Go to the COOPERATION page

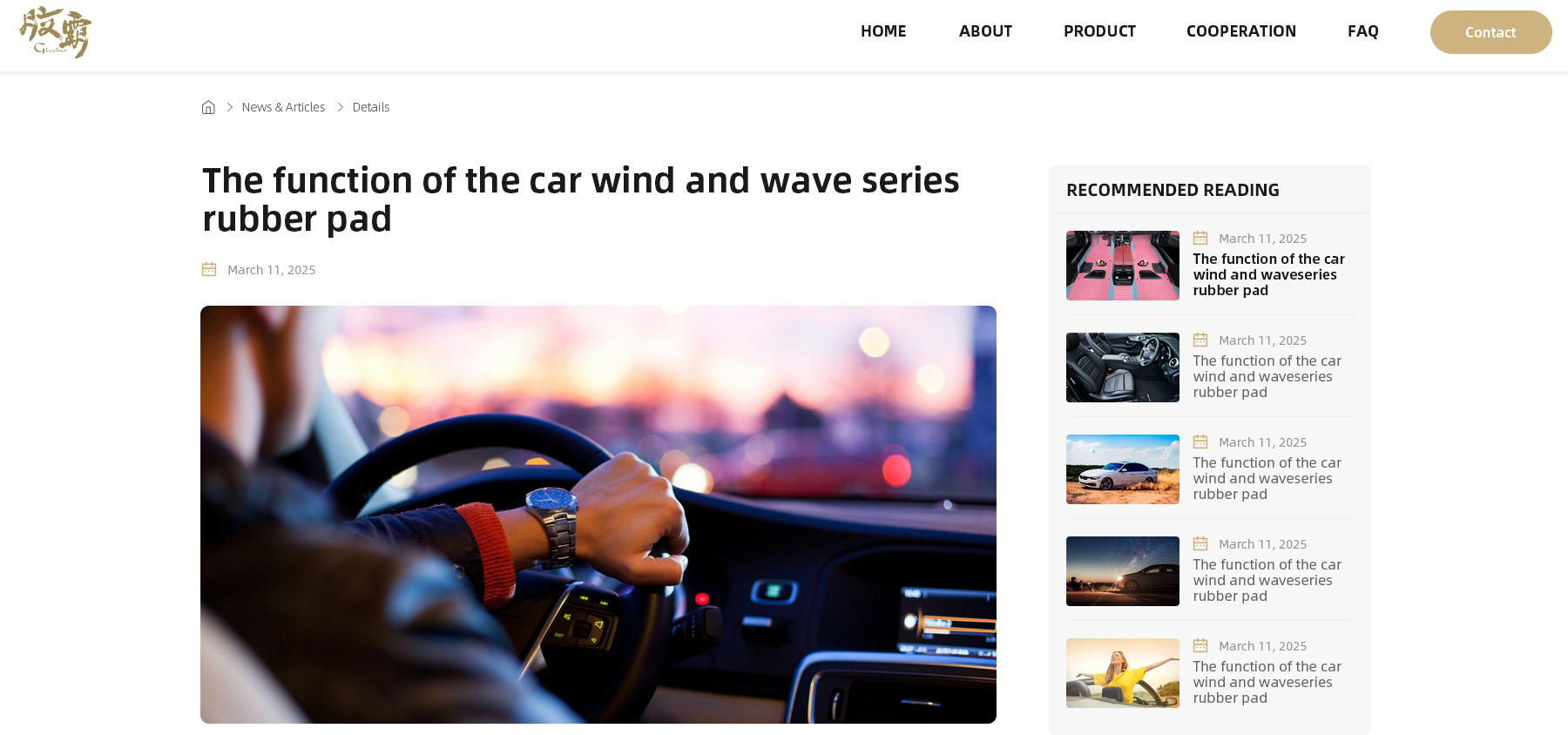[1241, 31]
